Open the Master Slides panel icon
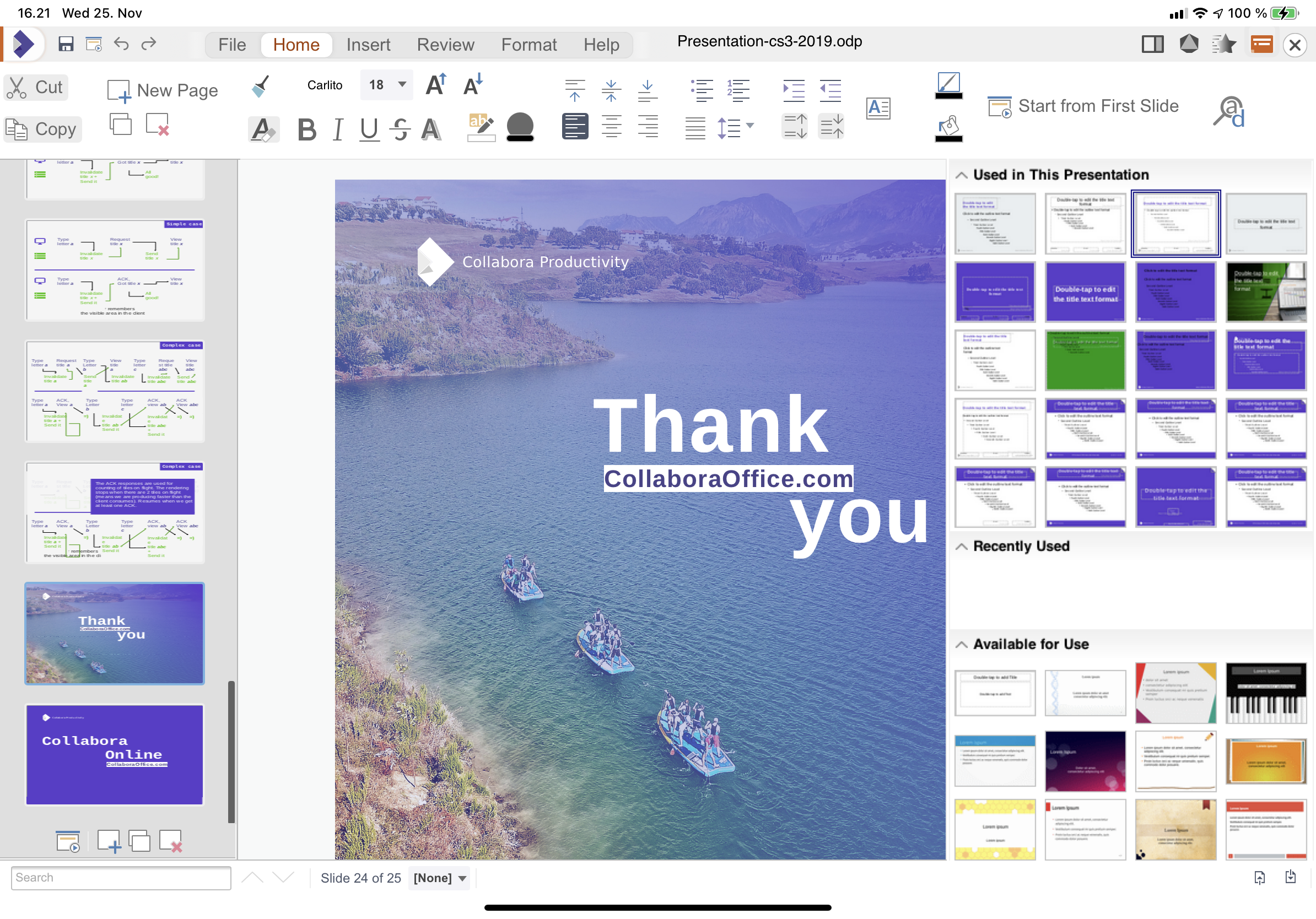 point(1261,44)
